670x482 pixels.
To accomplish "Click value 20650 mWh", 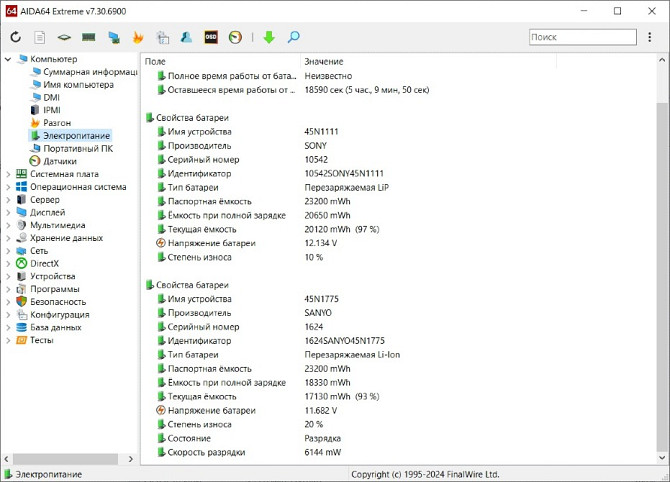I will coord(327,215).
